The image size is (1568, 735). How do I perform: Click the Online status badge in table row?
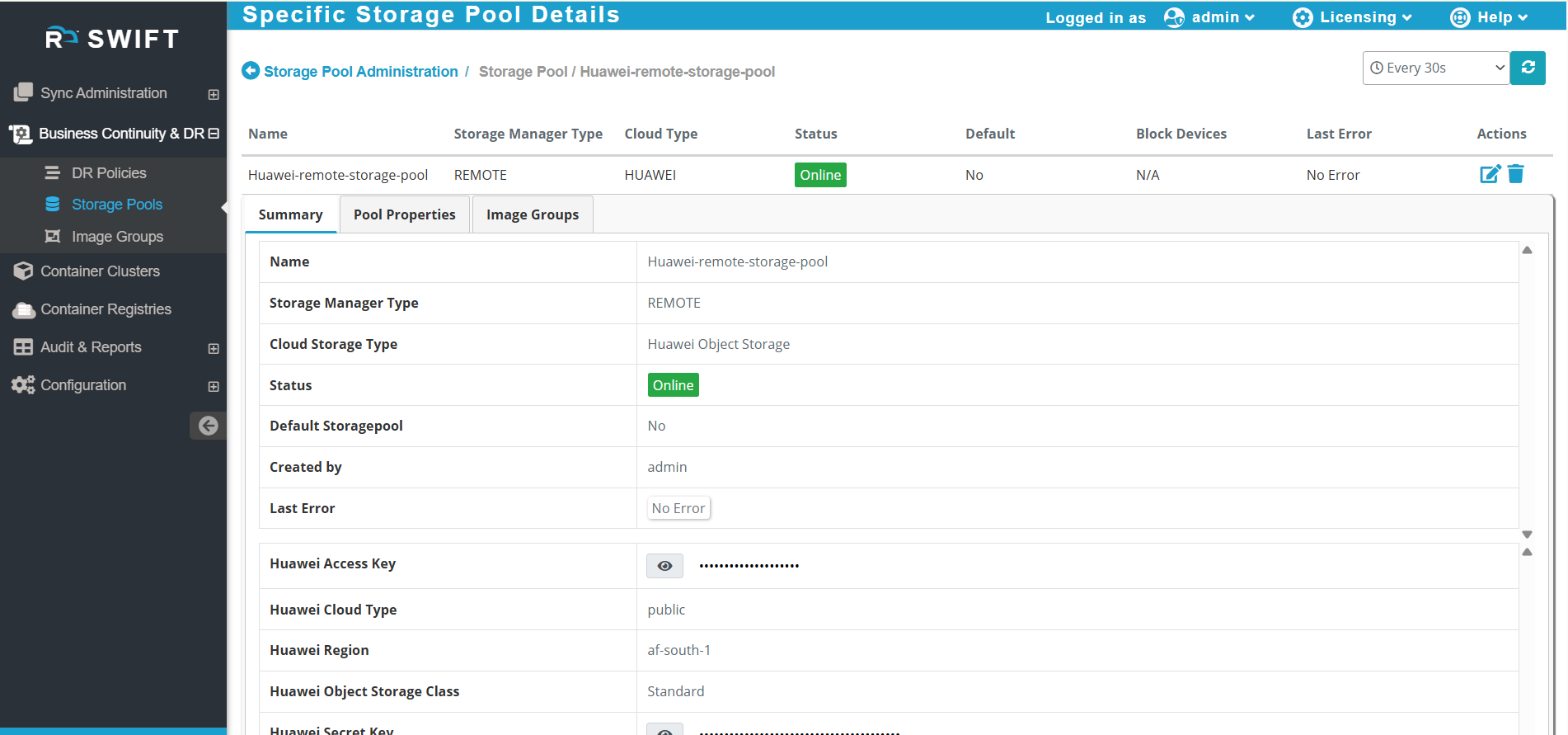point(820,175)
